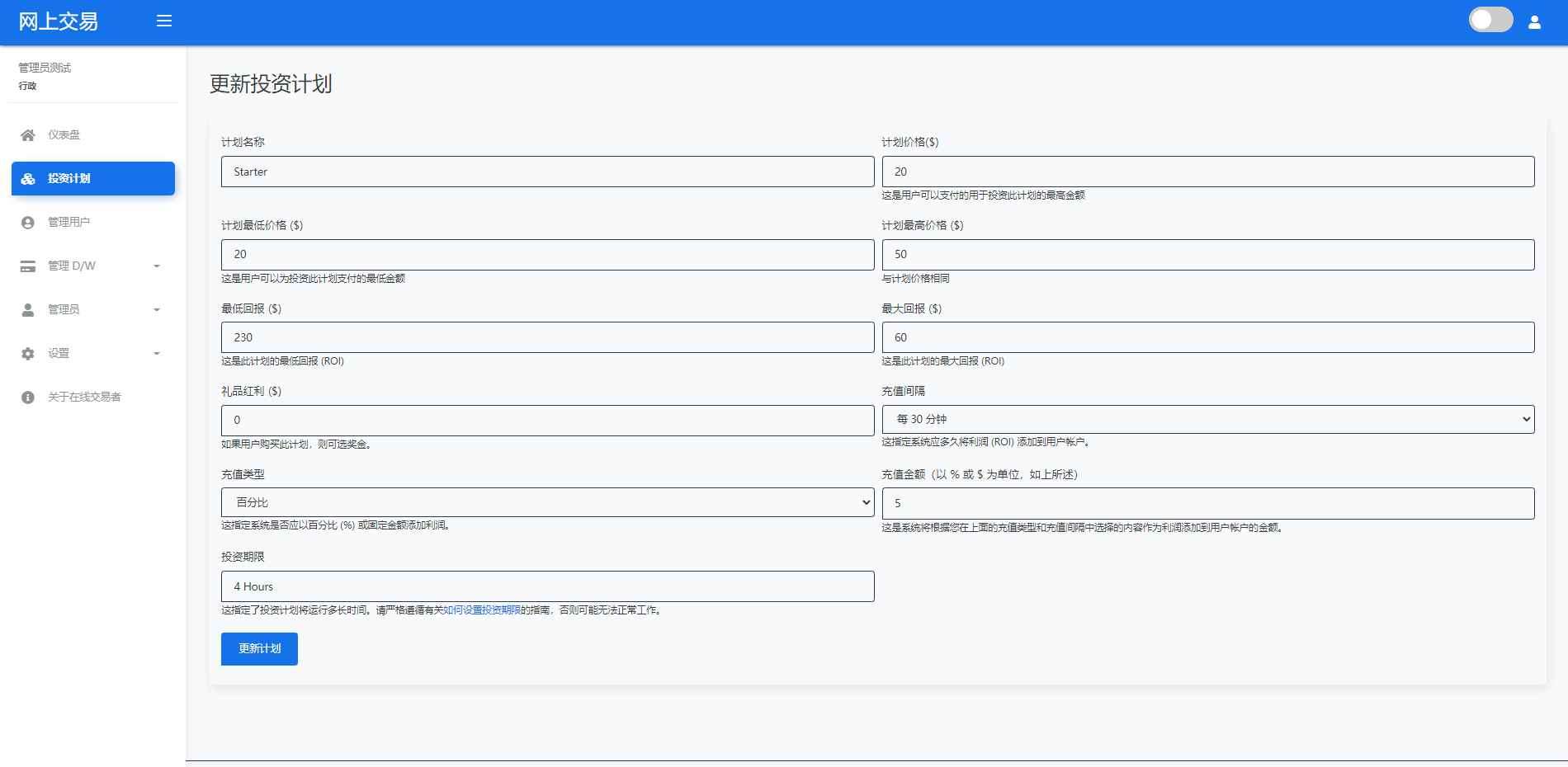Image resolution: width=1568 pixels, height=767 pixels.
Task: Open the 如何设置投资期限 link
Action: point(482,610)
